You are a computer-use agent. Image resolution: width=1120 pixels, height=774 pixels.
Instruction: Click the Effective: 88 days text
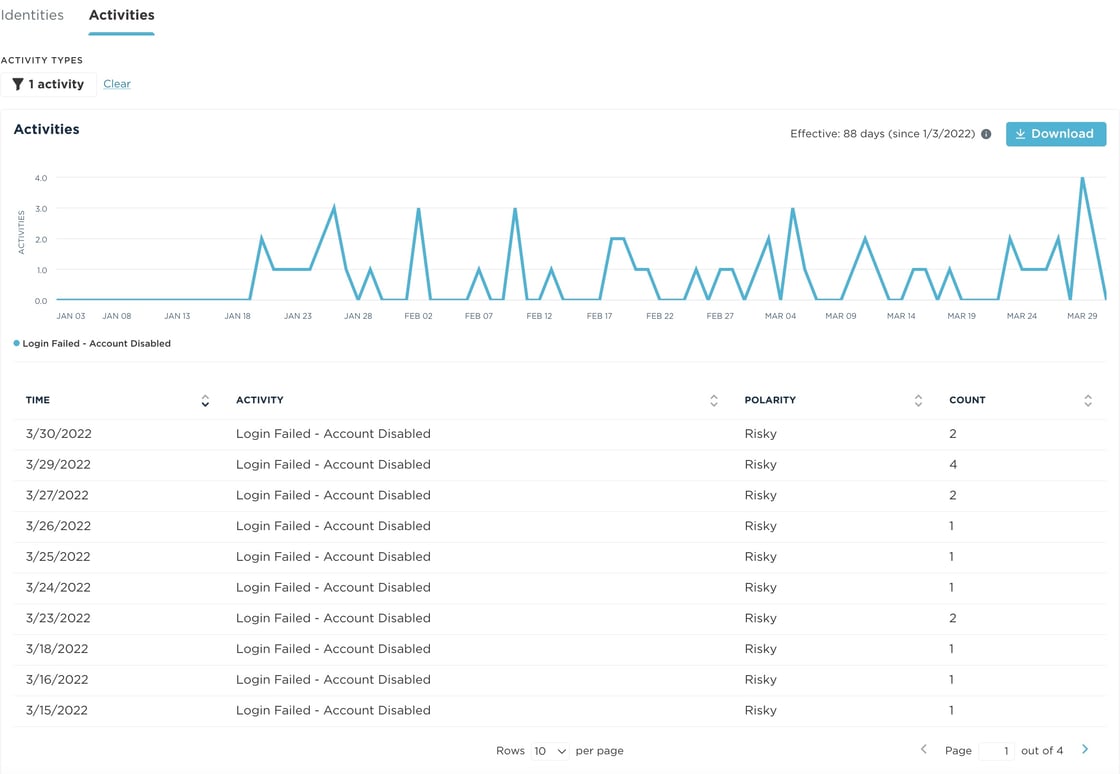click(882, 134)
